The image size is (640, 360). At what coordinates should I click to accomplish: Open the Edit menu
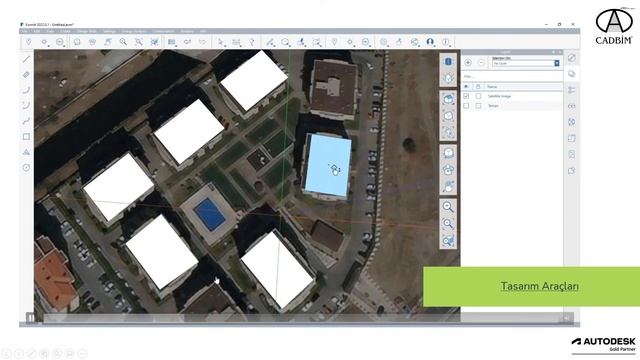pyautogui.click(x=37, y=31)
